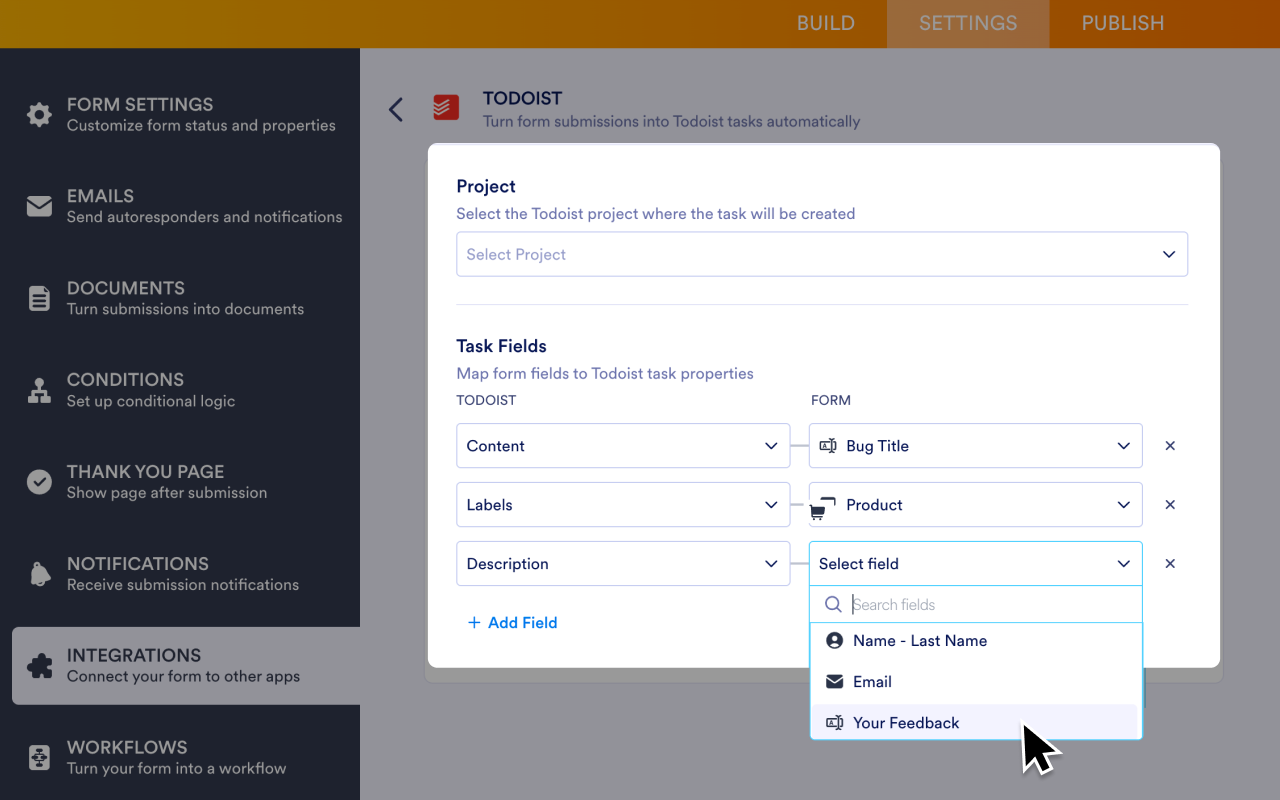This screenshot has width=1280, height=800.
Task: Click the Documents page icon
Action: point(38,298)
